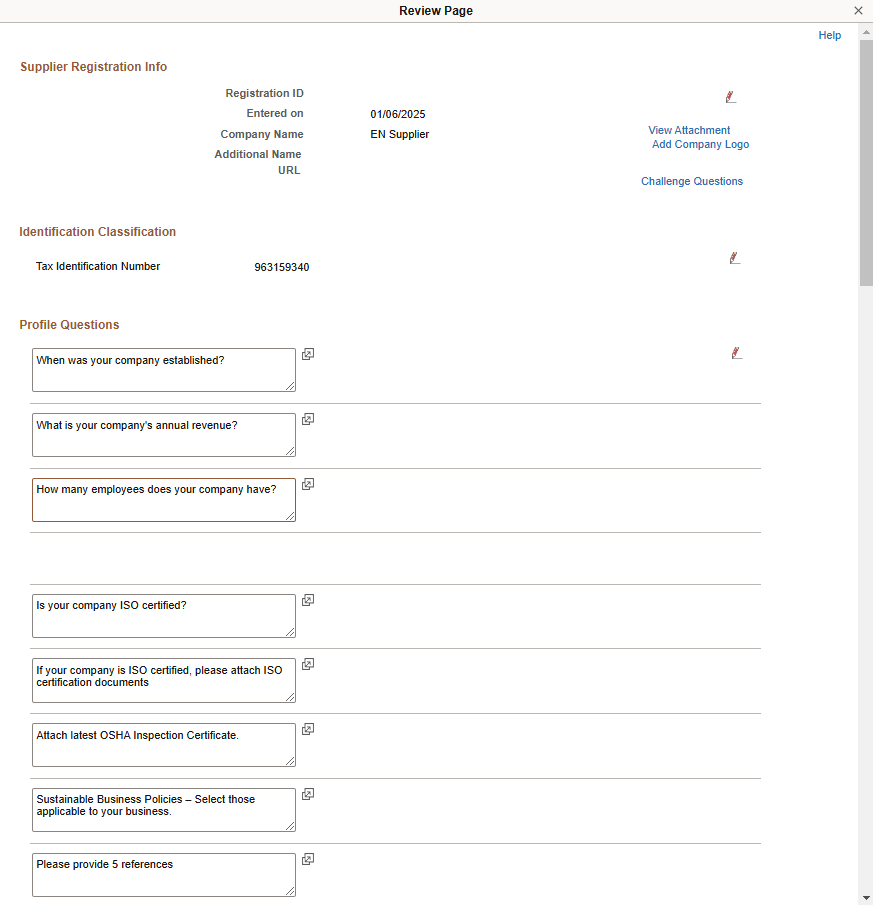Click the 'When was your company established?' text box
Screen dimensions: 873x905
point(164,370)
